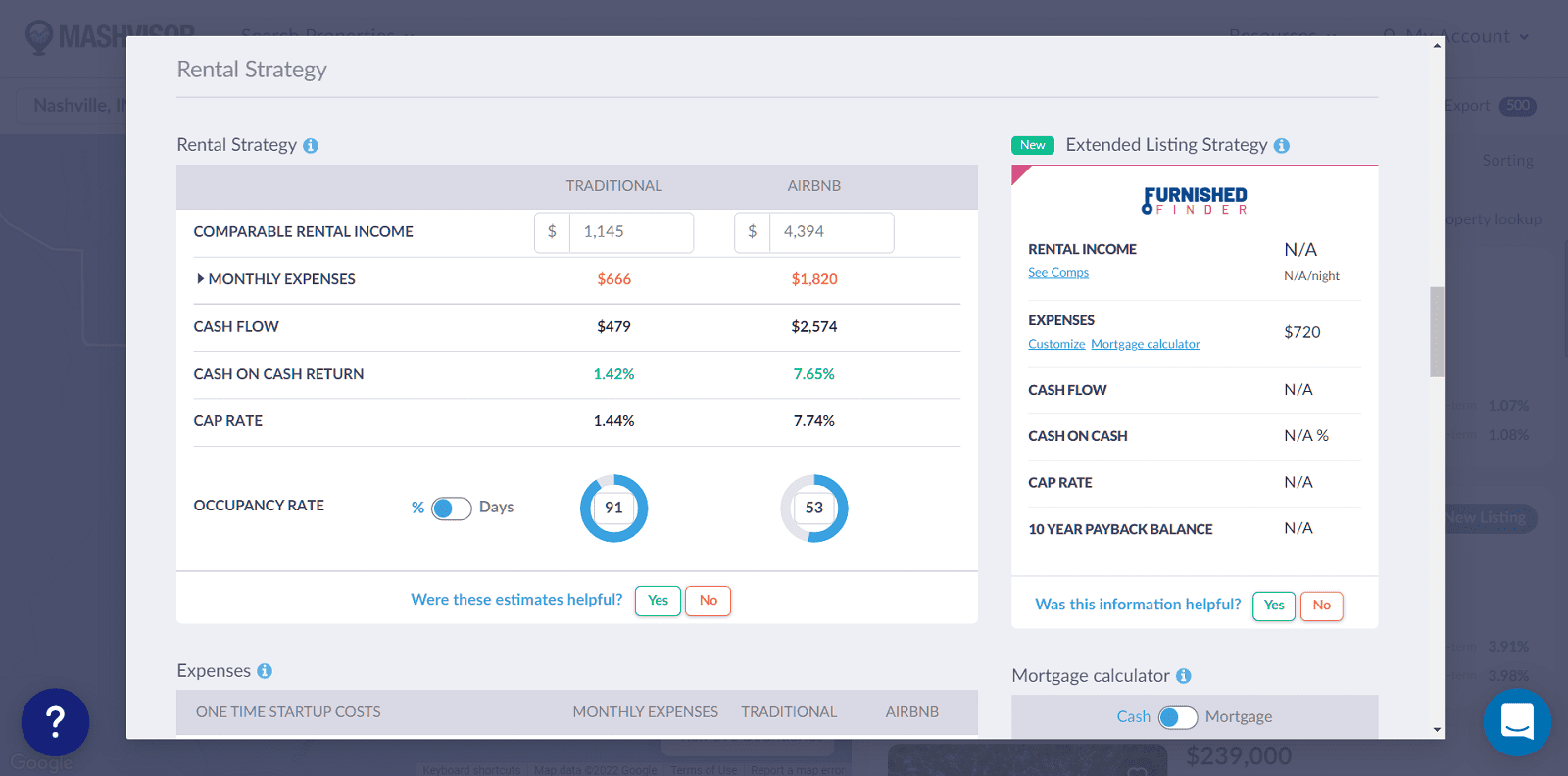This screenshot has width=1568, height=776.
Task: Open the See Comps link
Action: 1057,273
